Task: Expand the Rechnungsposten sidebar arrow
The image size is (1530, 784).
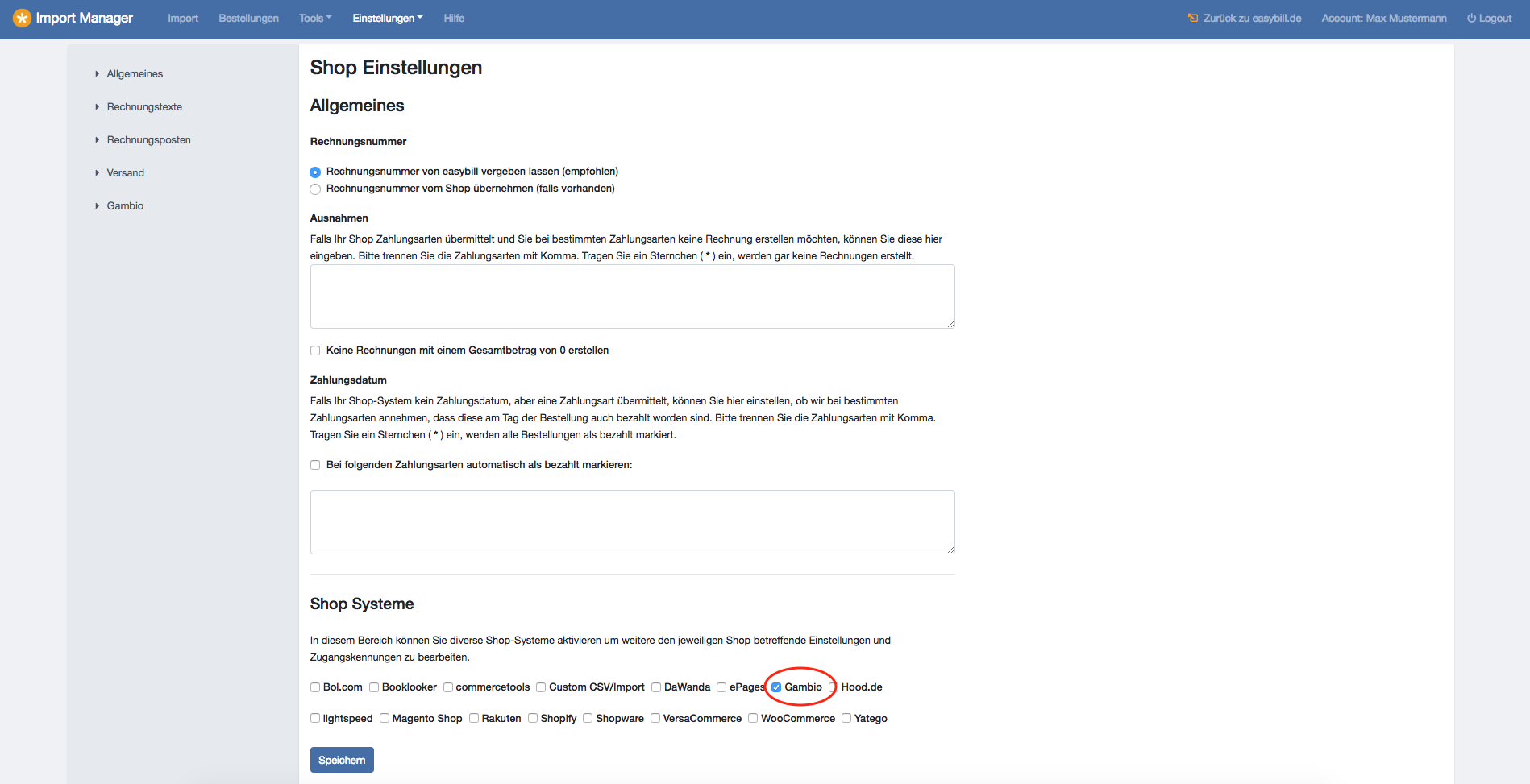Action: [x=97, y=139]
